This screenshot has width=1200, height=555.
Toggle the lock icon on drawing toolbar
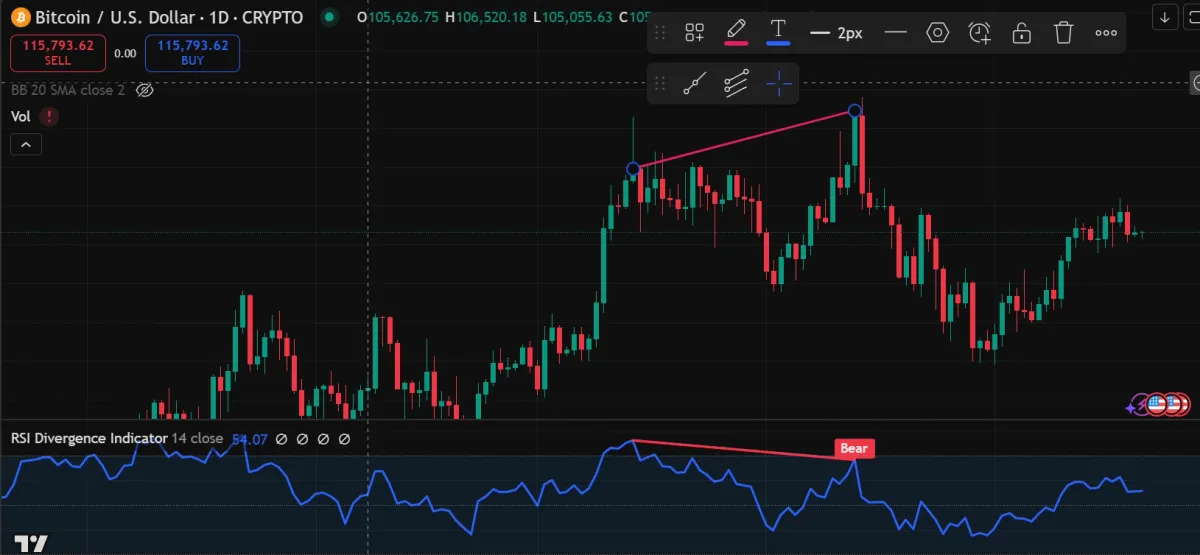(1021, 33)
